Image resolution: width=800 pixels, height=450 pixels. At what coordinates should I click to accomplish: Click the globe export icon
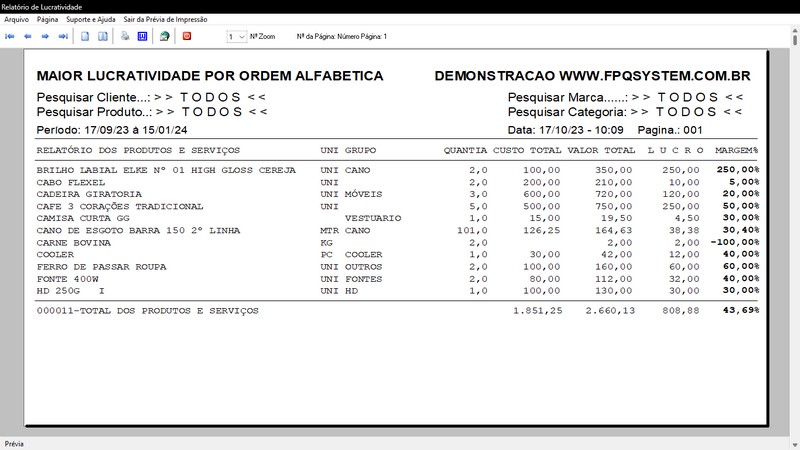[x=164, y=36]
